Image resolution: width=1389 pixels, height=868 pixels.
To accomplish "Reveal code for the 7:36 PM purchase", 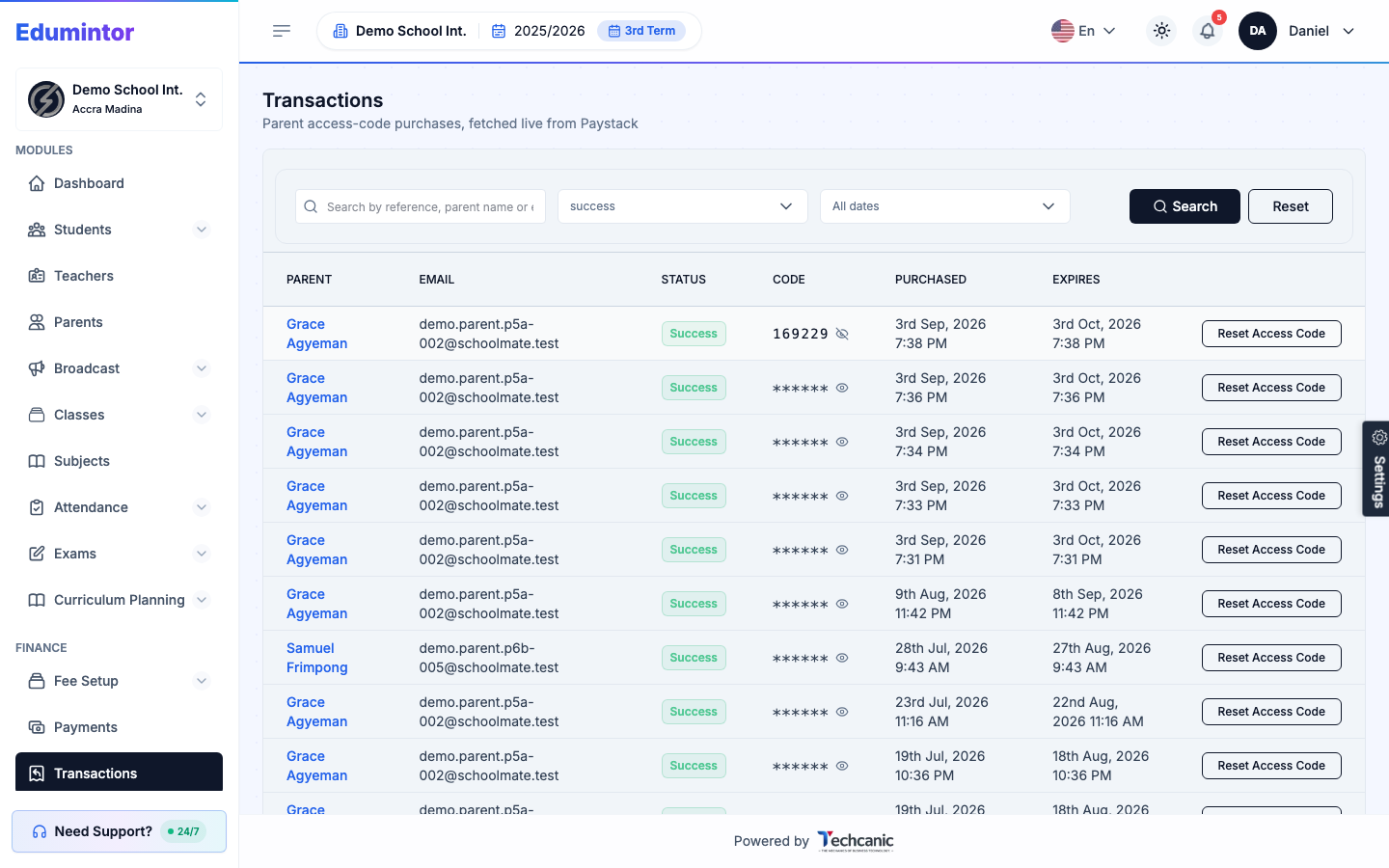I will 842,388.
